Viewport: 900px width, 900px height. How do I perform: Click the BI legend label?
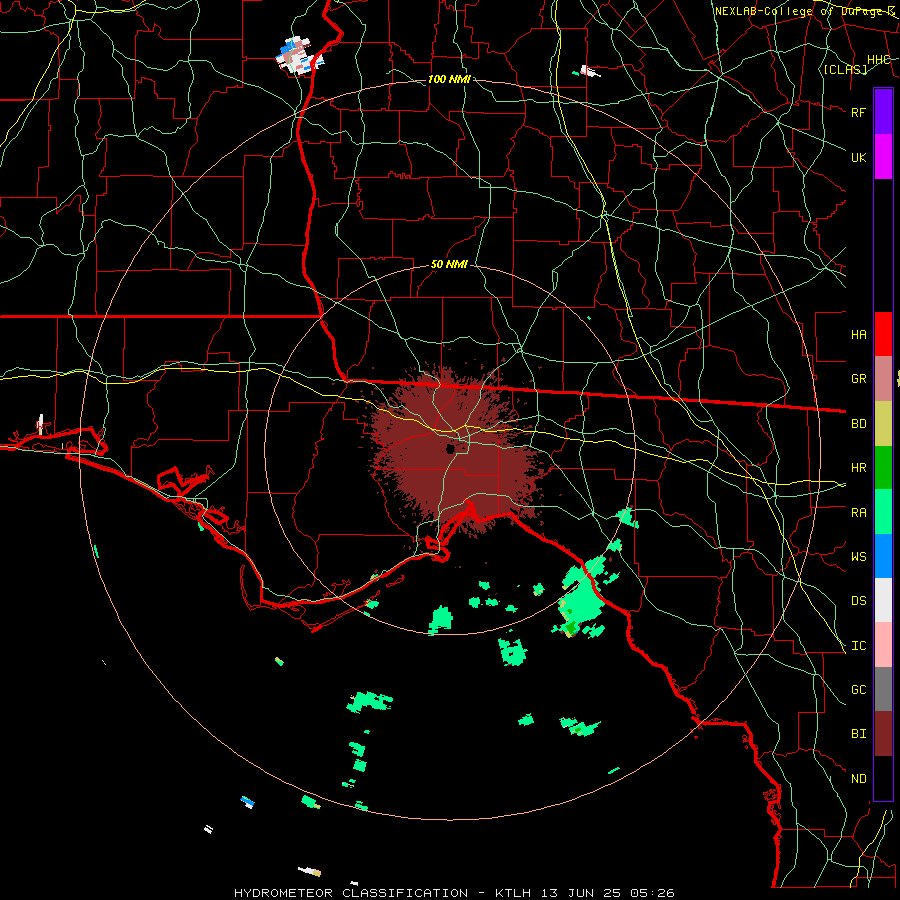858,734
